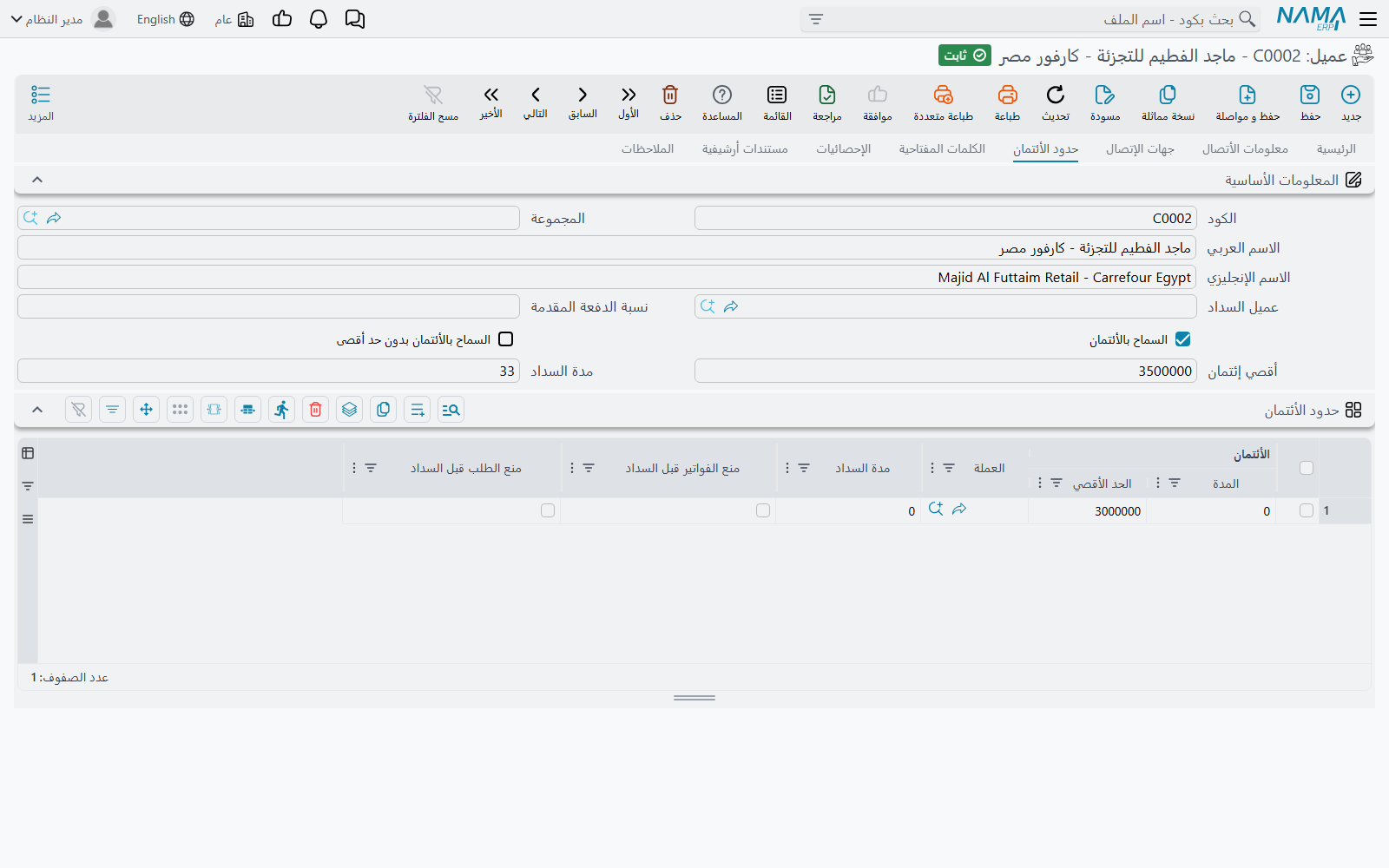
Task: Enable السماح بالأئتمان بدون حد أقصى checkbox
Action: point(506,339)
